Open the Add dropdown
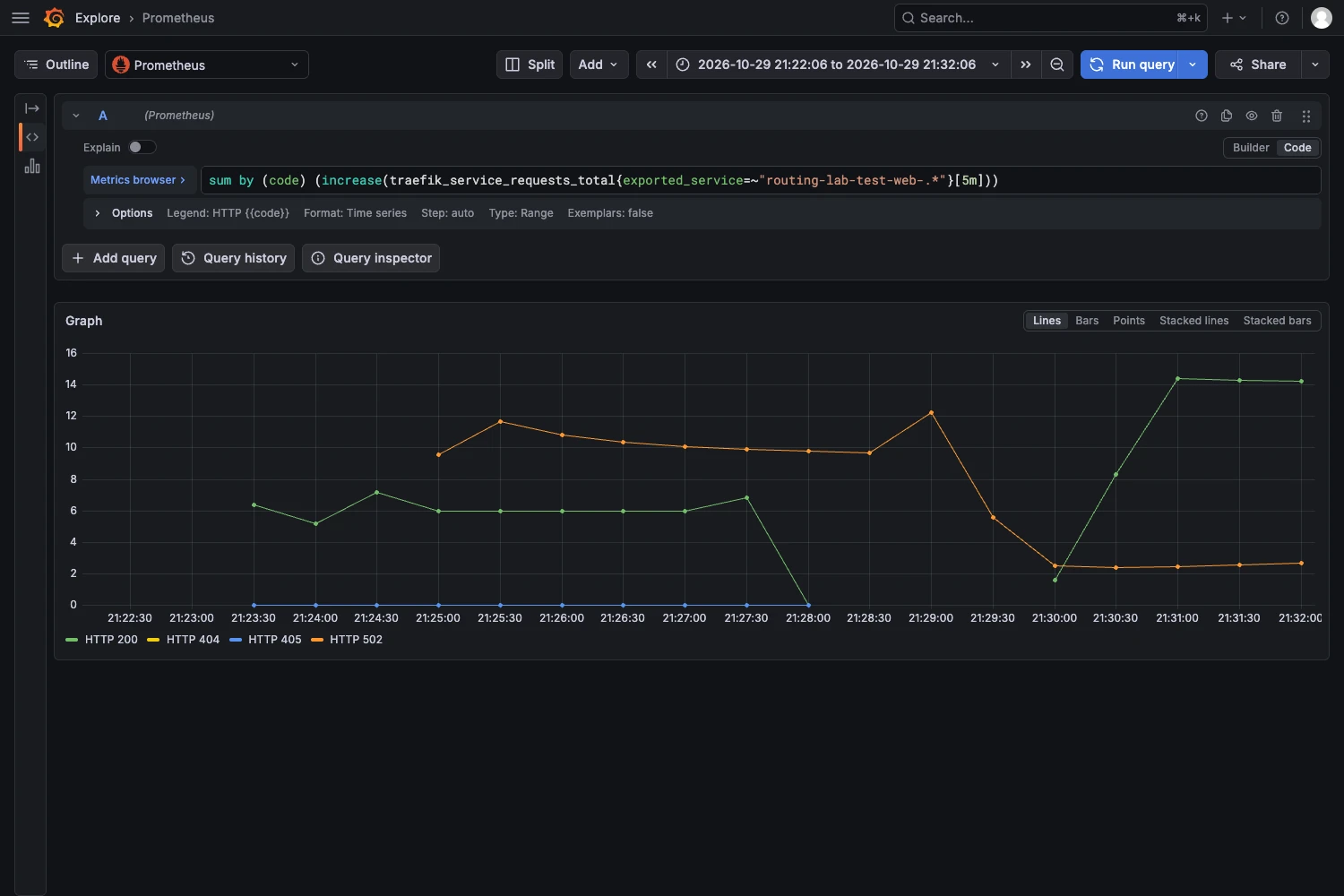The image size is (1344, 896). click(599, 65)
